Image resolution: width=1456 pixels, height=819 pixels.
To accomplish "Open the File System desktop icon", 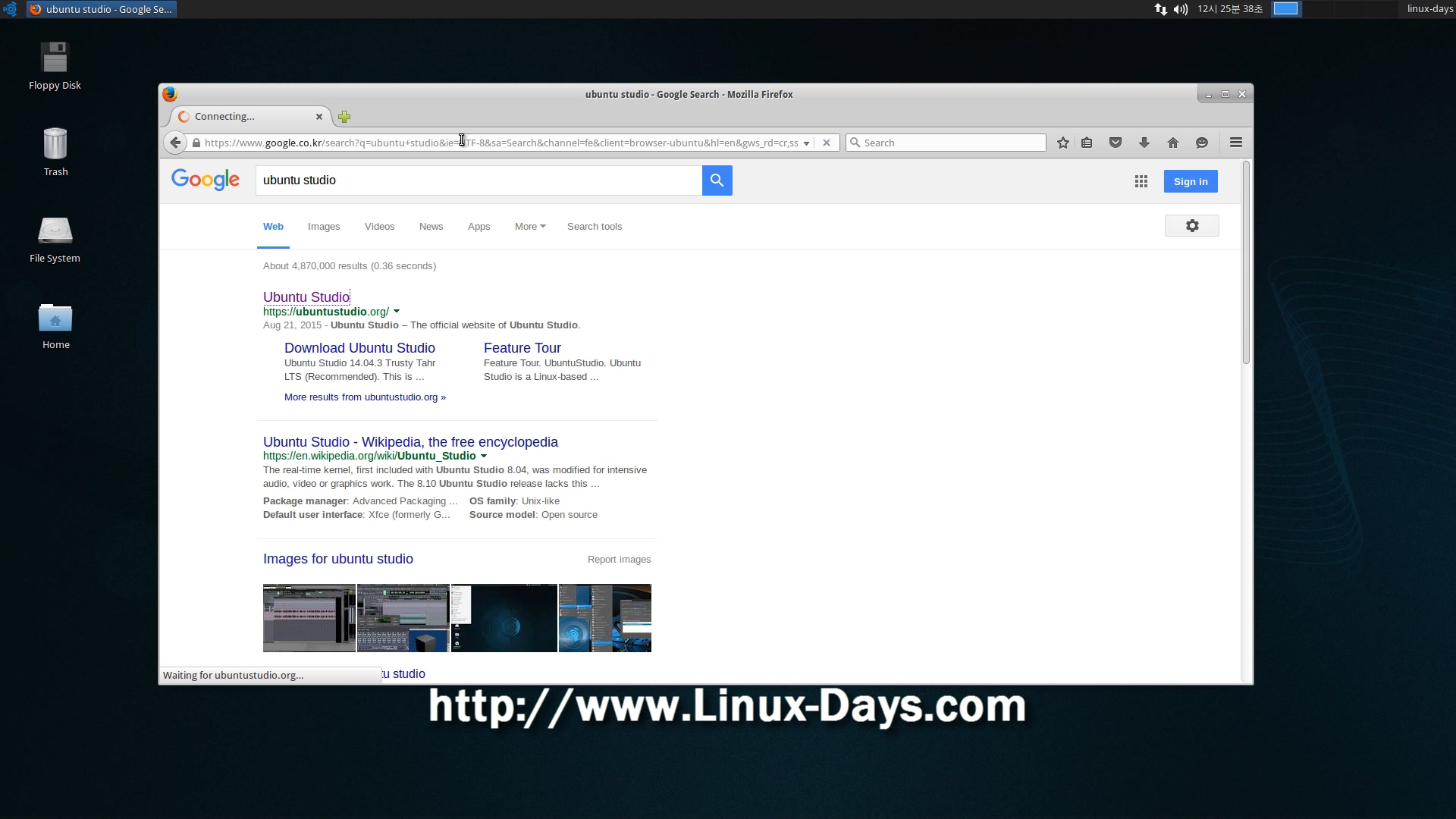I will (55, 239).
